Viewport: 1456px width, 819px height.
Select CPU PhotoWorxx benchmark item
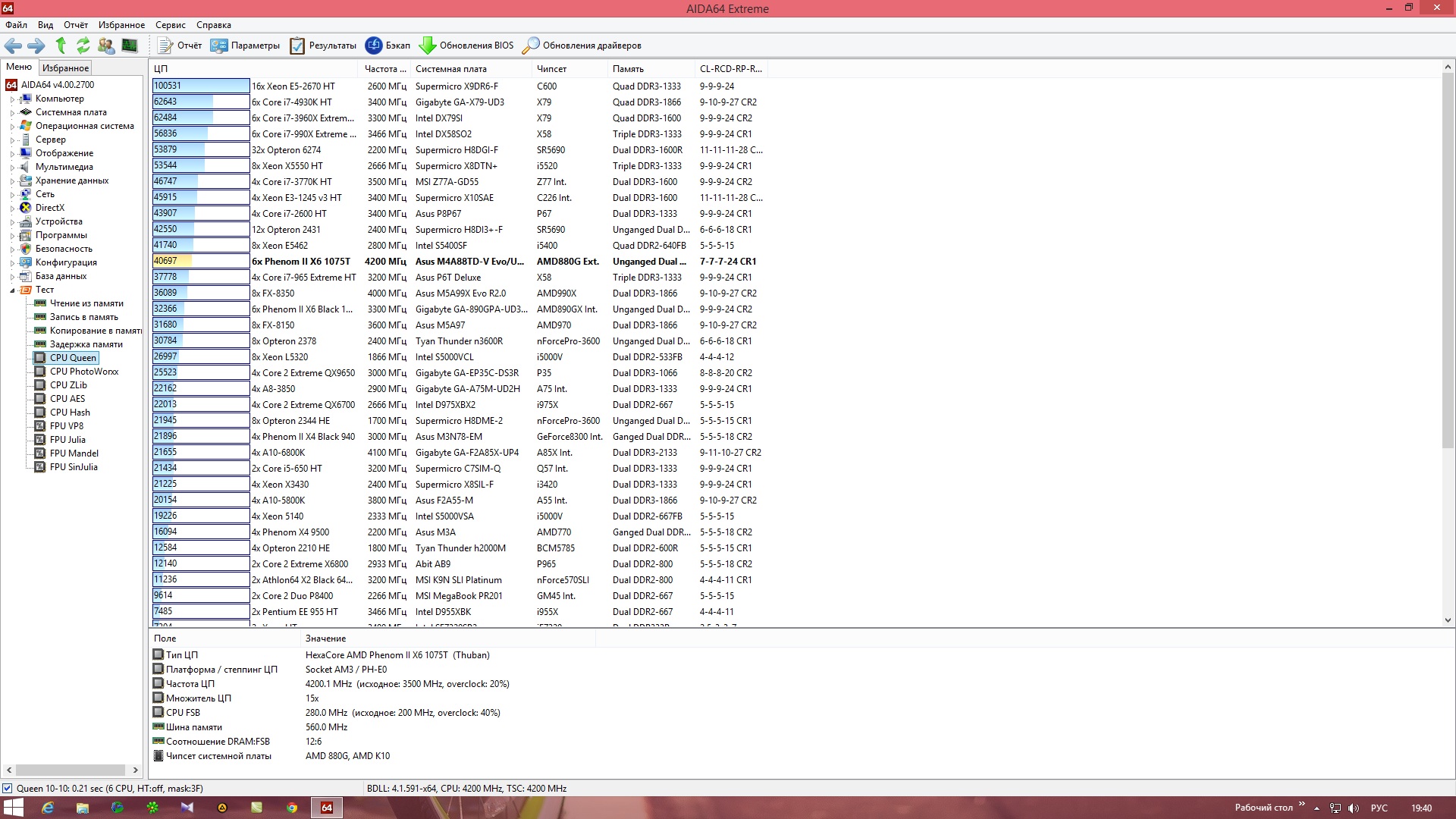(83, 372)
